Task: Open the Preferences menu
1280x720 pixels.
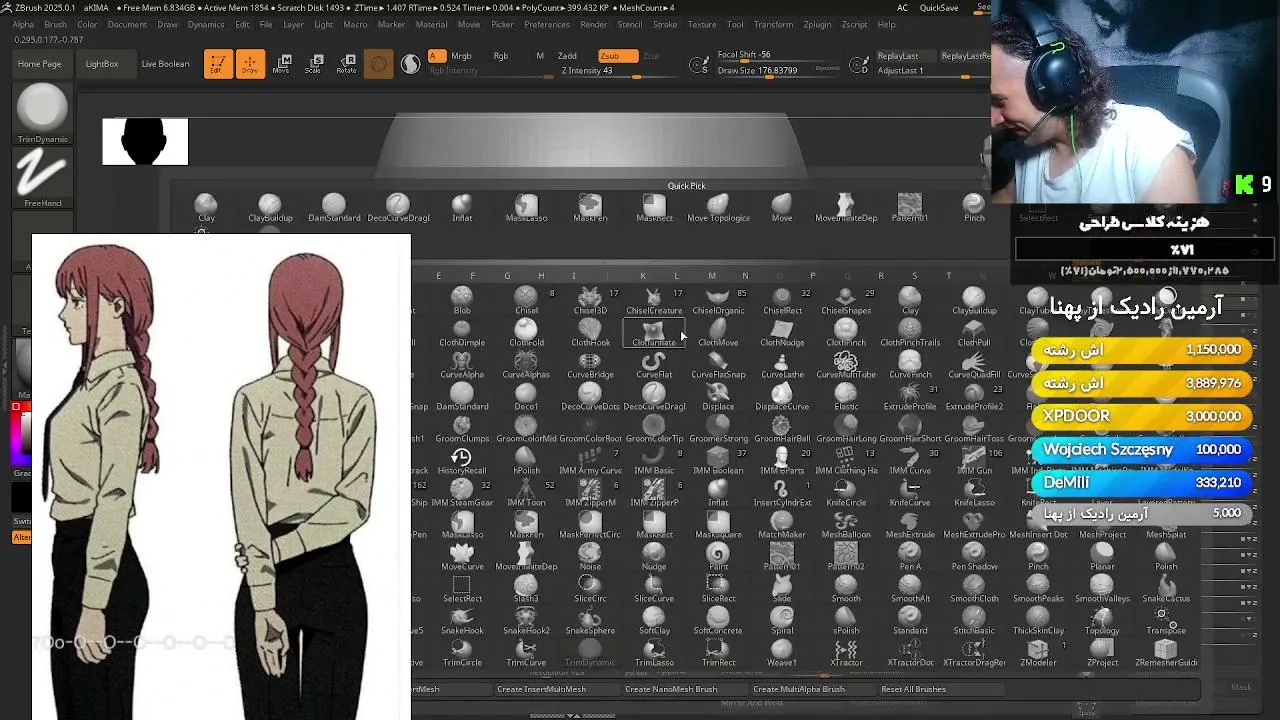Action: point(547,24)
